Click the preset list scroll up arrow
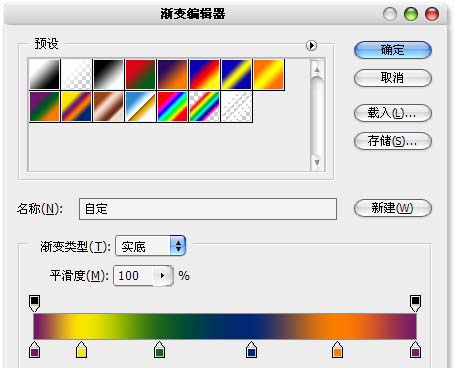455x368 pixels. tap(317, 69)
